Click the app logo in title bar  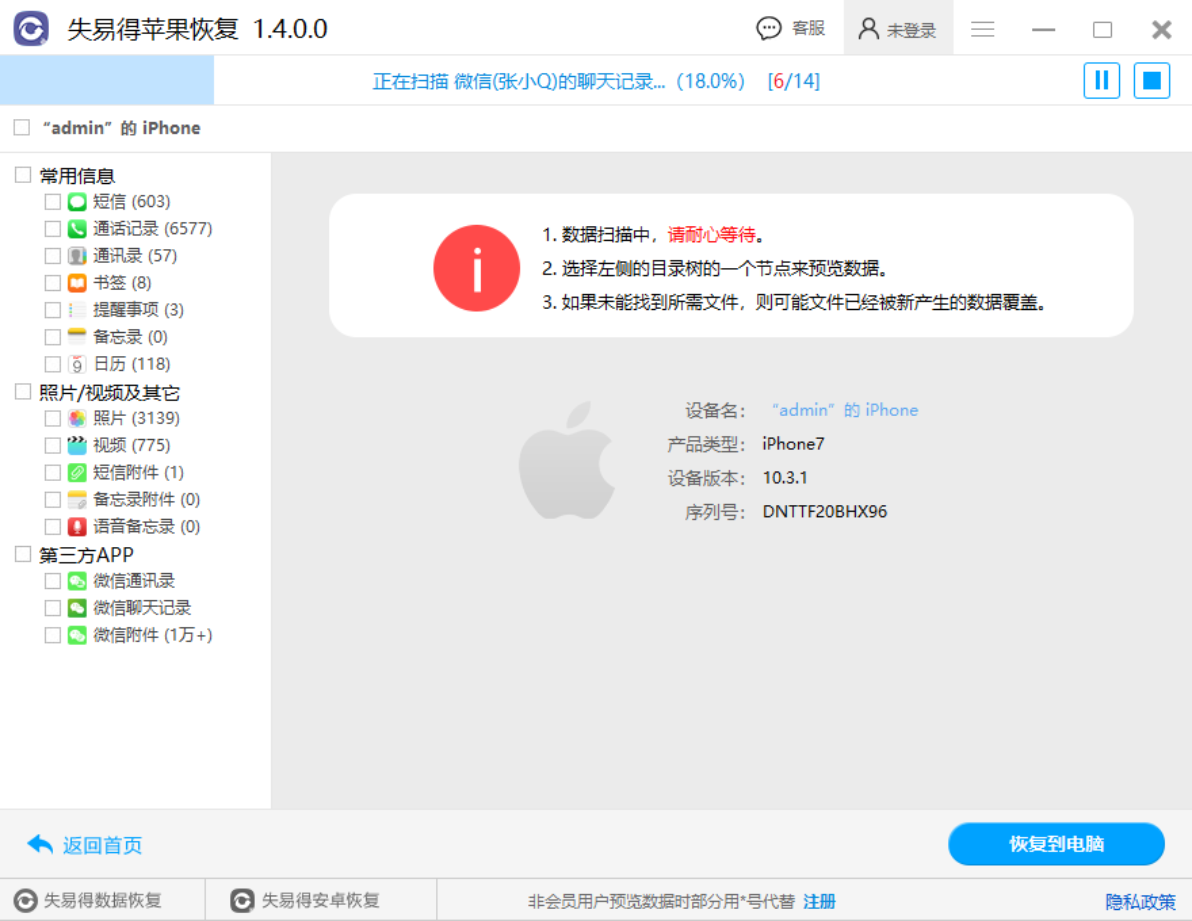coord(31,29)
